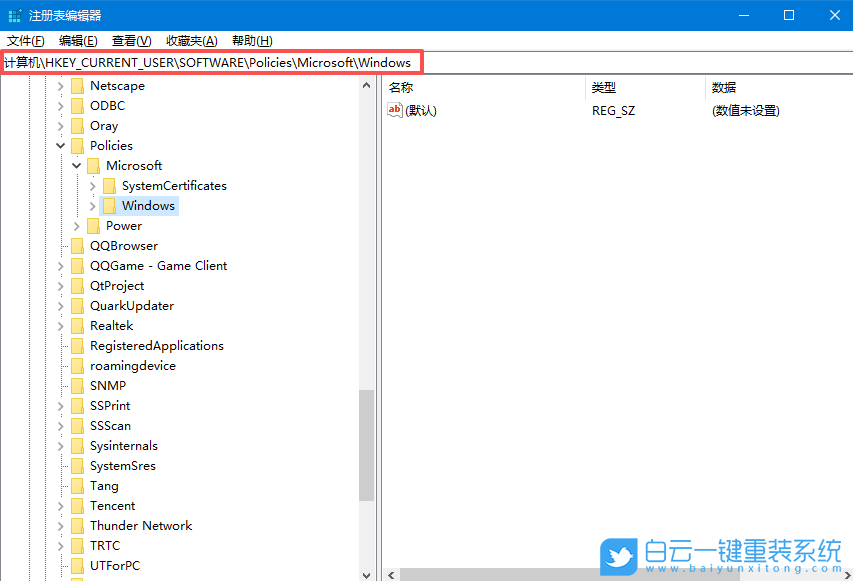Click the Registry Editor title bar icon
This screenshot has width=853, height=581.
tap(14, 14)
